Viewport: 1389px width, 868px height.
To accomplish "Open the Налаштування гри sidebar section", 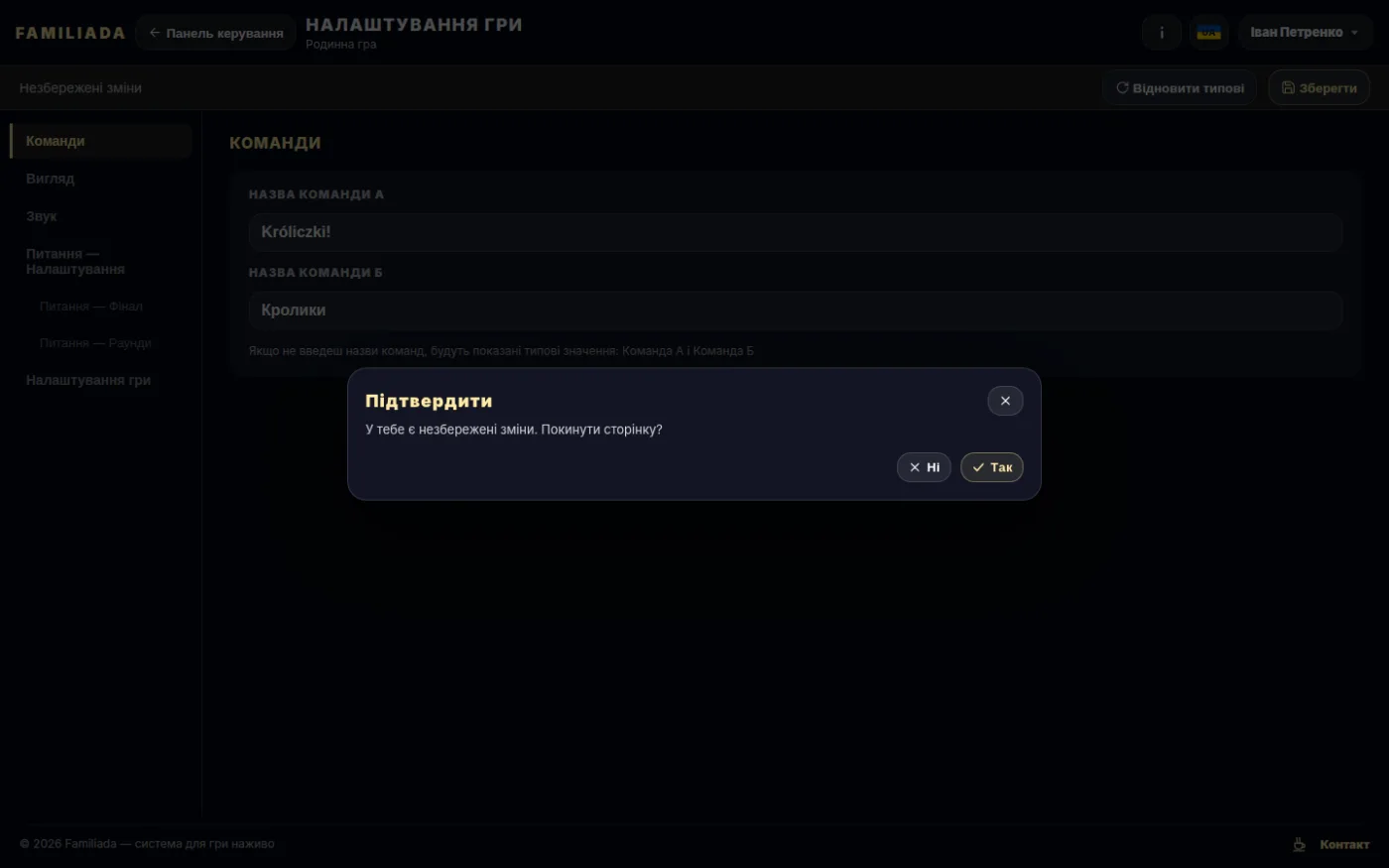I will click(101, 380).
